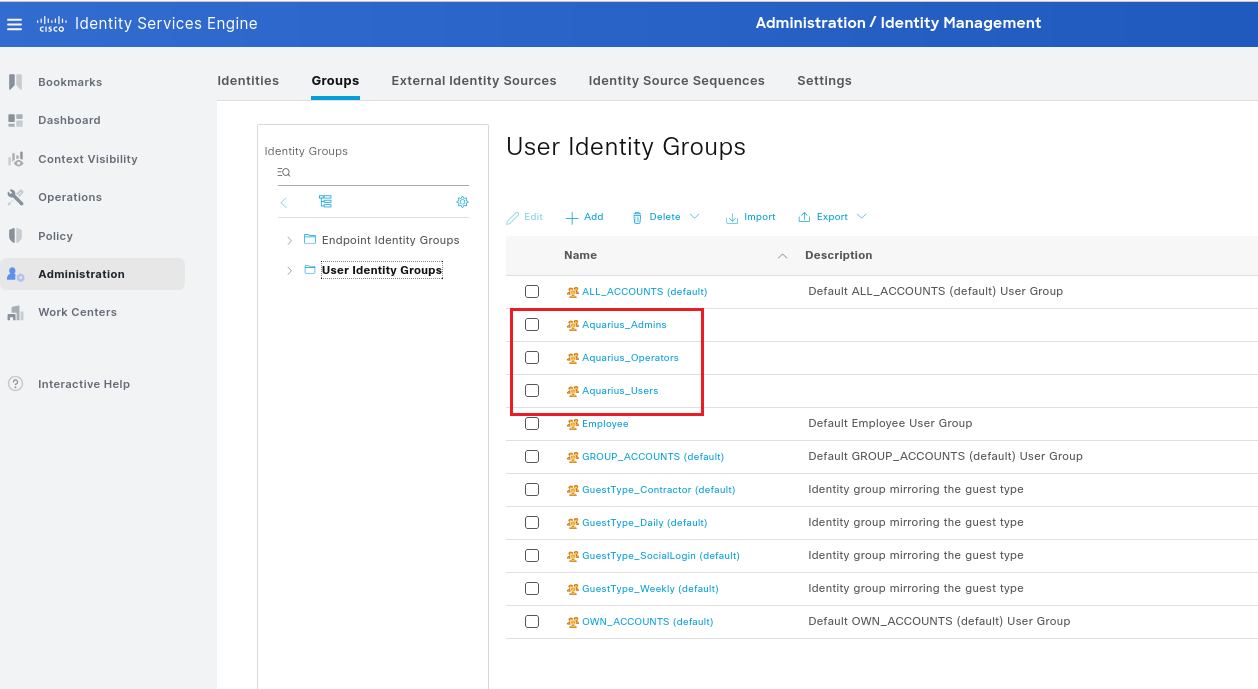The image size is (1258, 689).
Task: Select the Endpoint Identity Groups tree label
Action: coord(391,240)
